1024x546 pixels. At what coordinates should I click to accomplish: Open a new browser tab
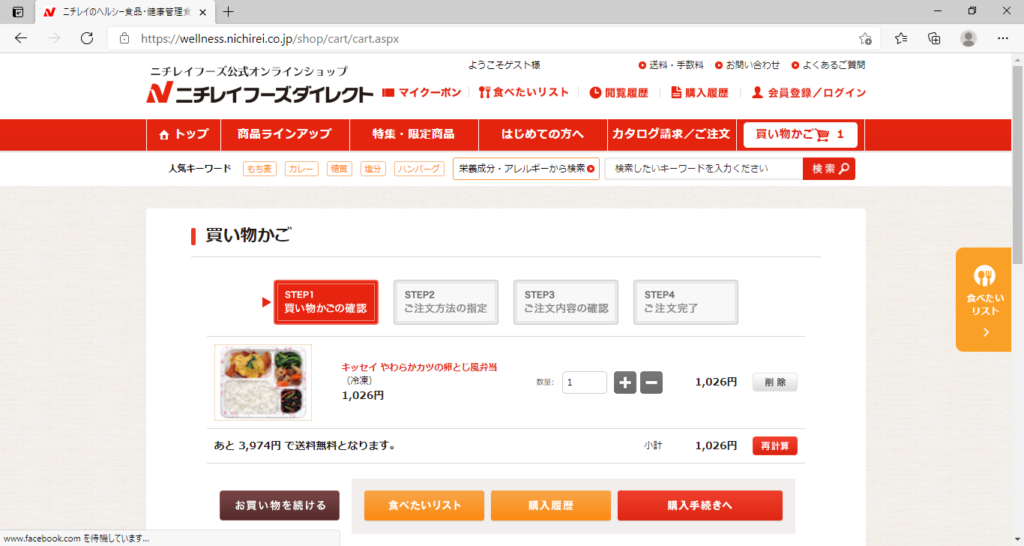pyautogui.click(x=228, y=12)
